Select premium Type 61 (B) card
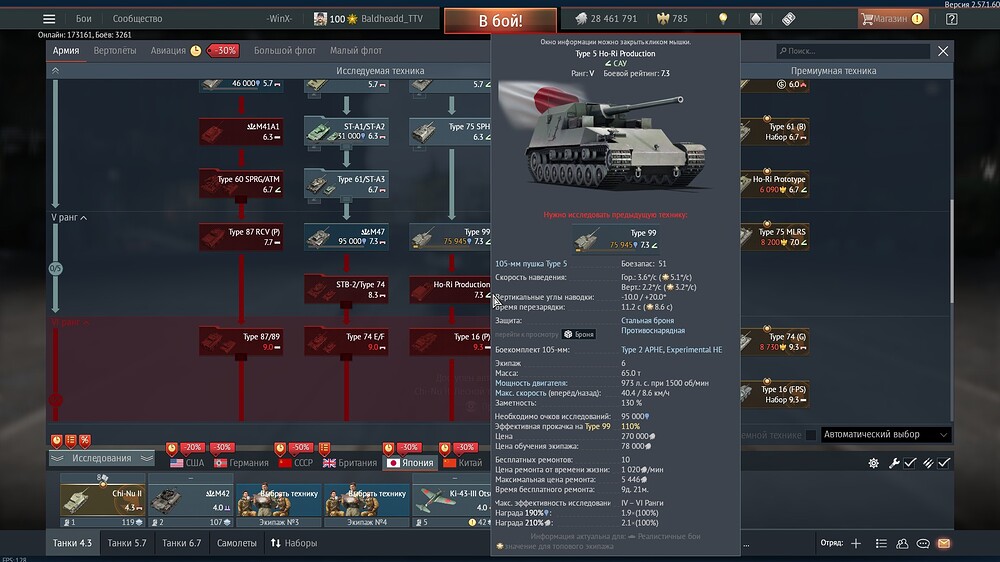Viewport: 1000px width, 562px height. click(x=775, y=131)
